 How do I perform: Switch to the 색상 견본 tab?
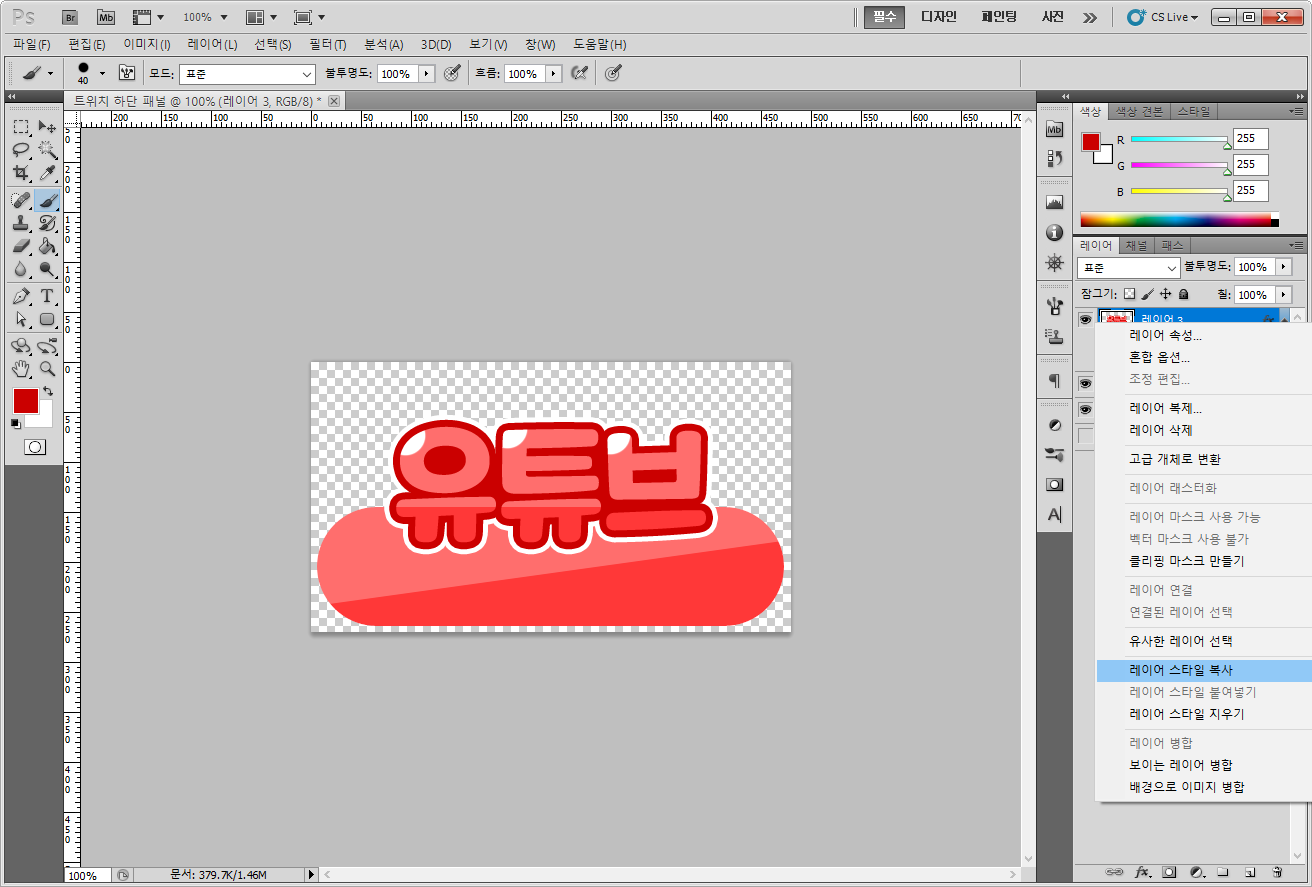[x=1138, y=111]
